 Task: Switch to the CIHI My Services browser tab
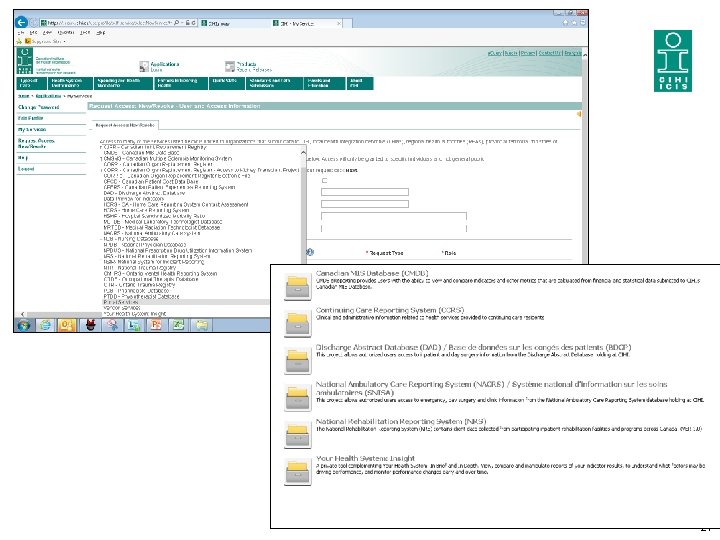(306, 23)
